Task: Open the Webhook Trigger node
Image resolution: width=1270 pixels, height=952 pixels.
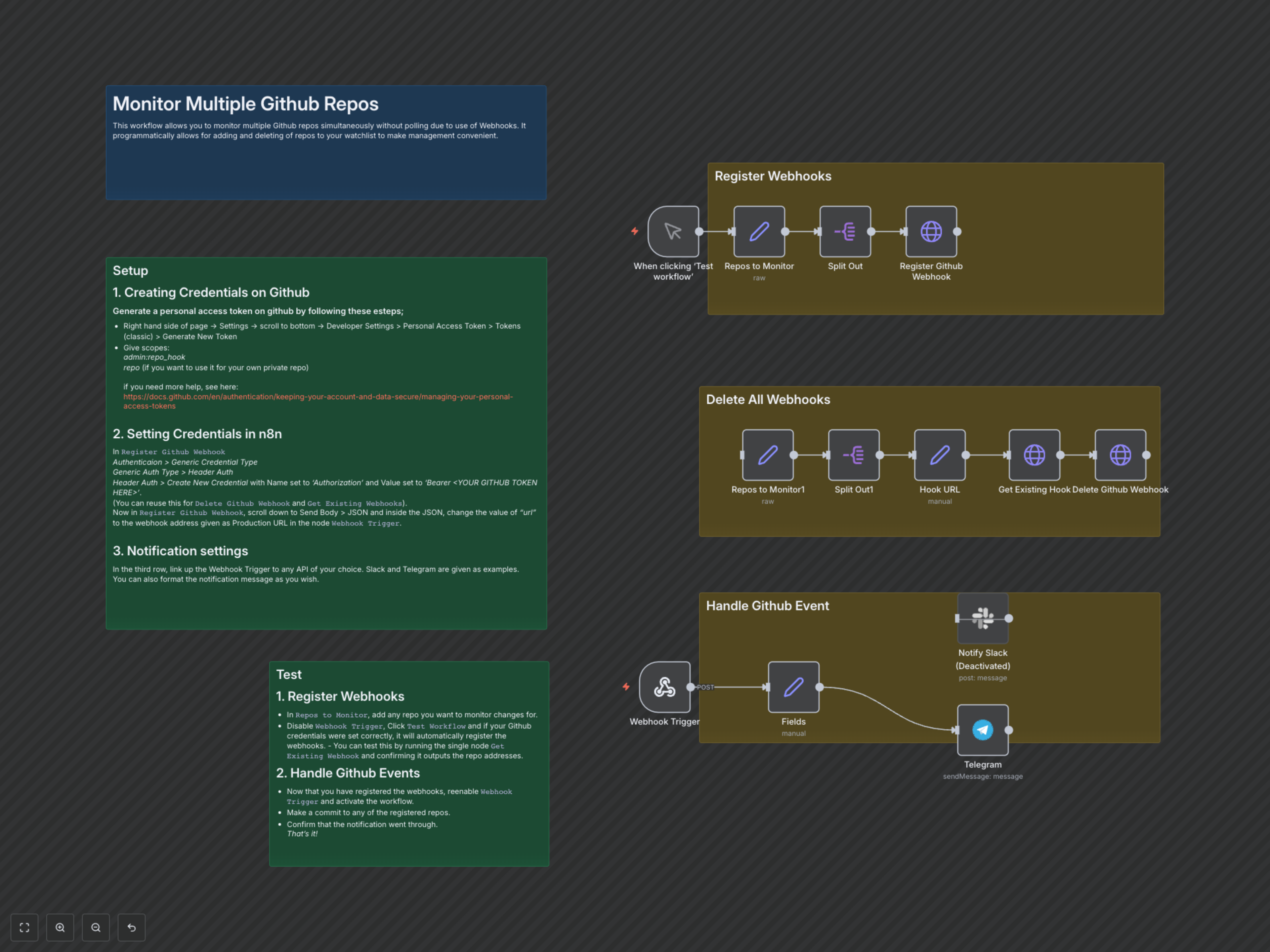Action: [664, 687]
